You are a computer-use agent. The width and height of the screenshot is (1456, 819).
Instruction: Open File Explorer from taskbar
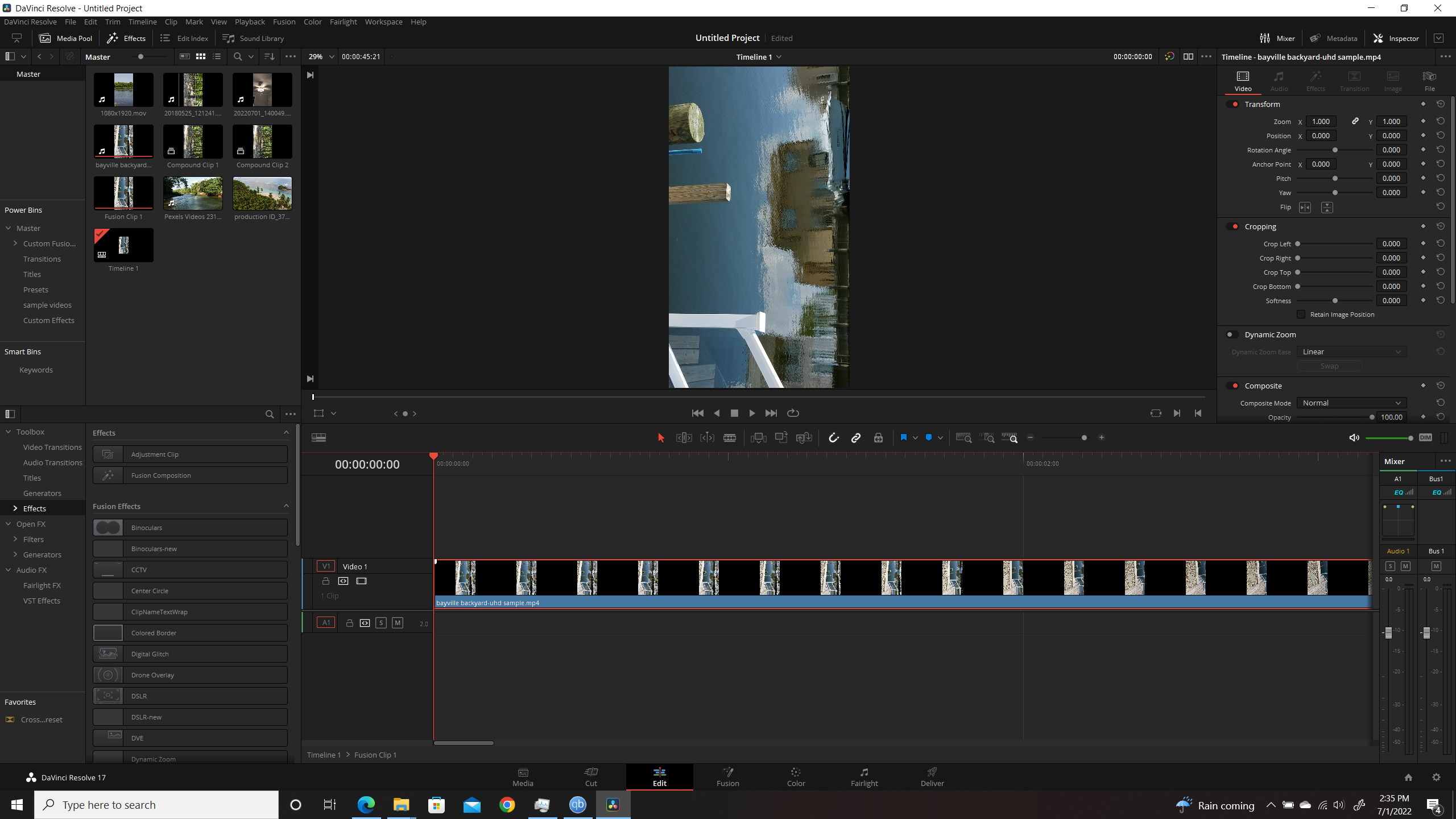coord(401,805)
